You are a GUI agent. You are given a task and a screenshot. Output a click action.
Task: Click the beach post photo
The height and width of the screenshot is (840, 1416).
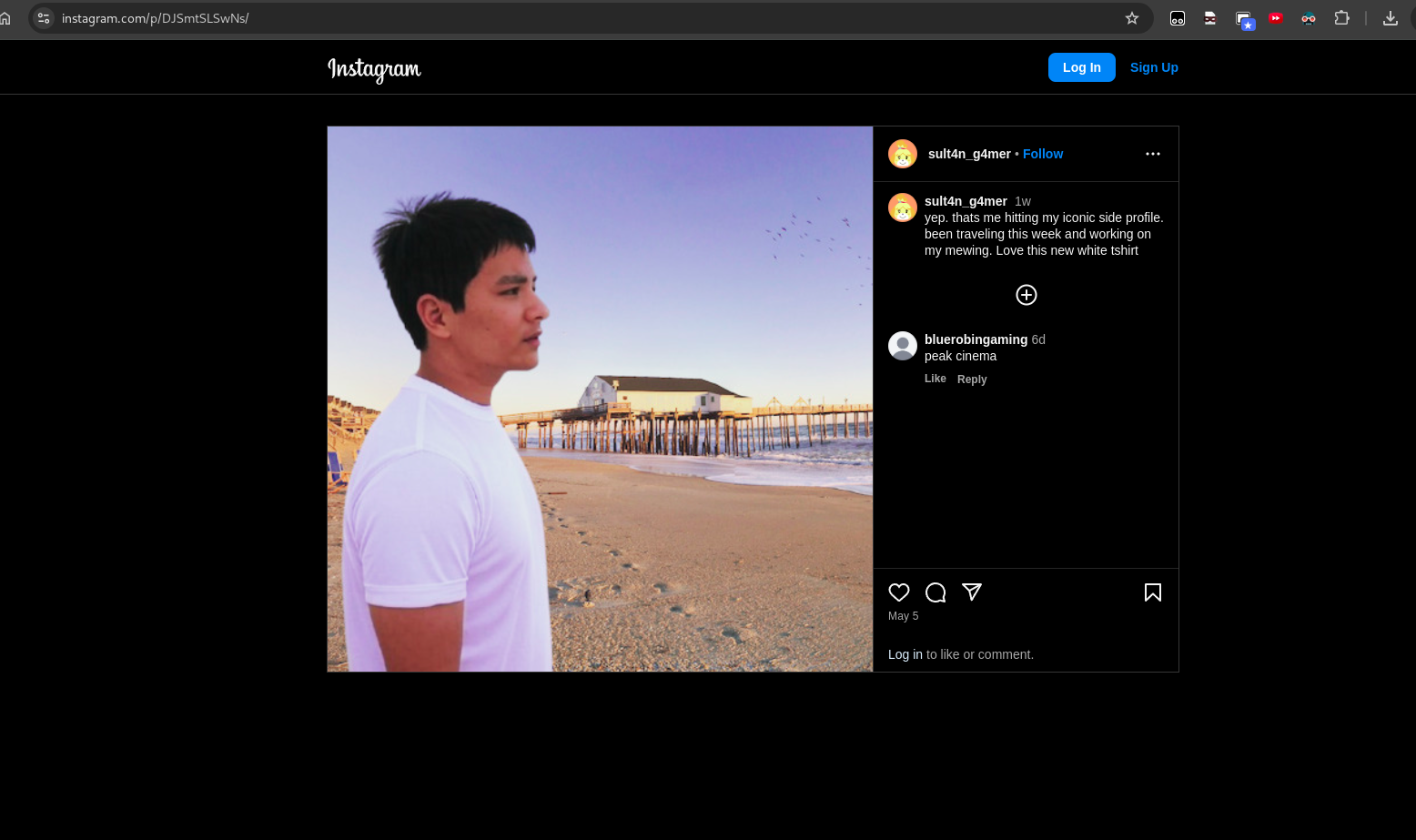[x=600, y=399]
